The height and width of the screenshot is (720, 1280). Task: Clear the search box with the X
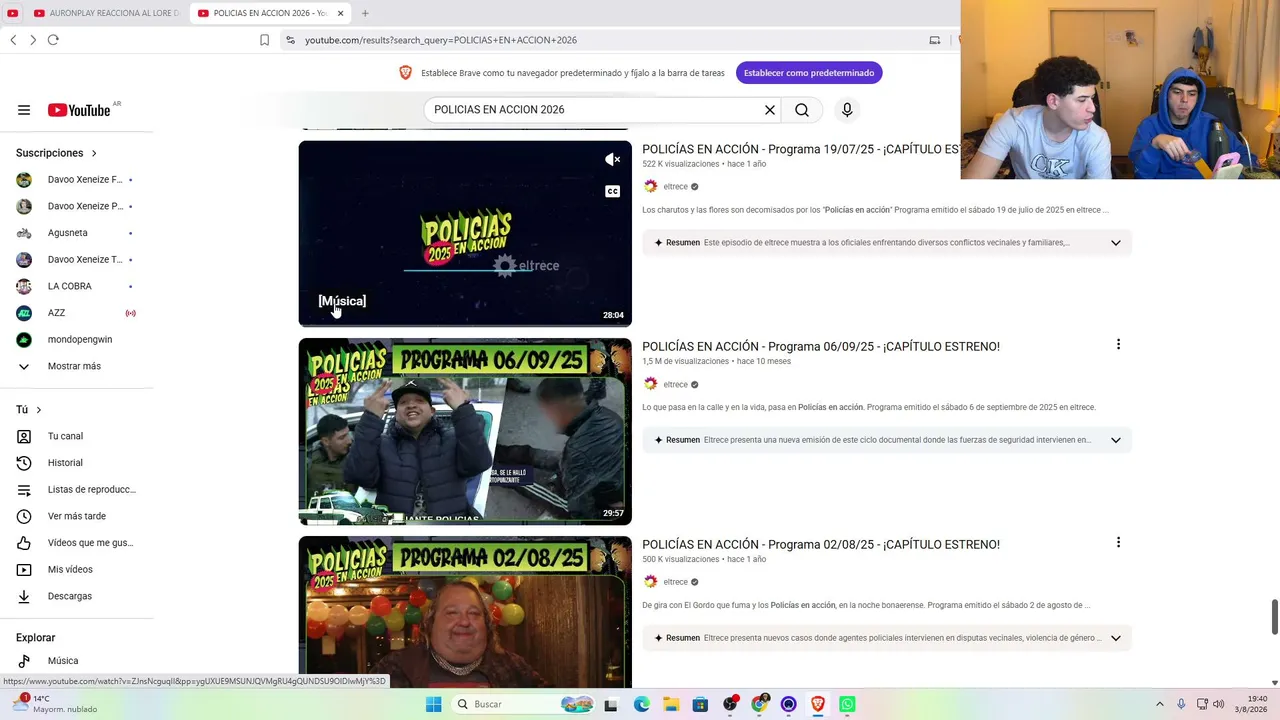coord(770,110)
